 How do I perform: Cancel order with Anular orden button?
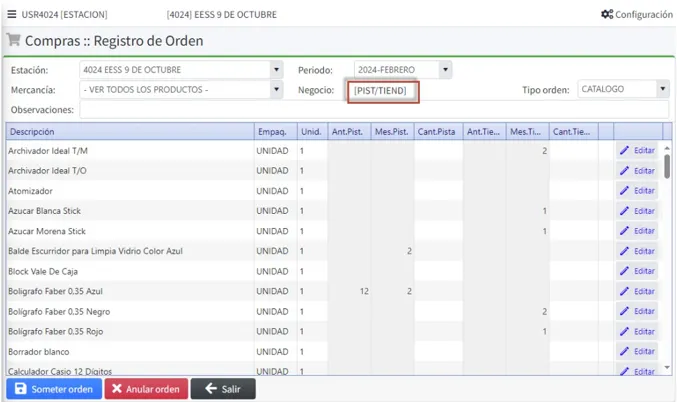(146, 389)
